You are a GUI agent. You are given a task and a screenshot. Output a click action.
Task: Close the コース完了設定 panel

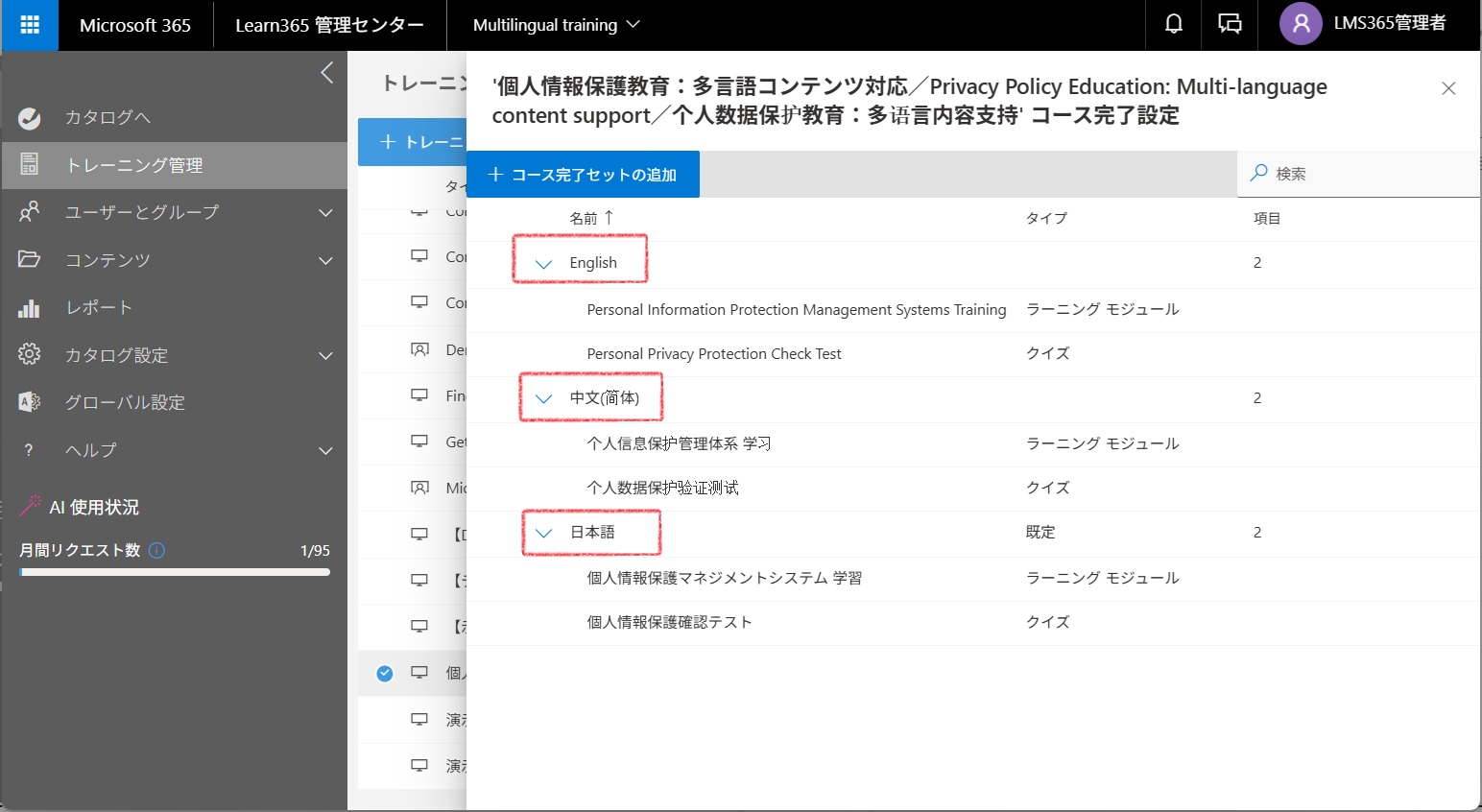tap(1448, 88)
